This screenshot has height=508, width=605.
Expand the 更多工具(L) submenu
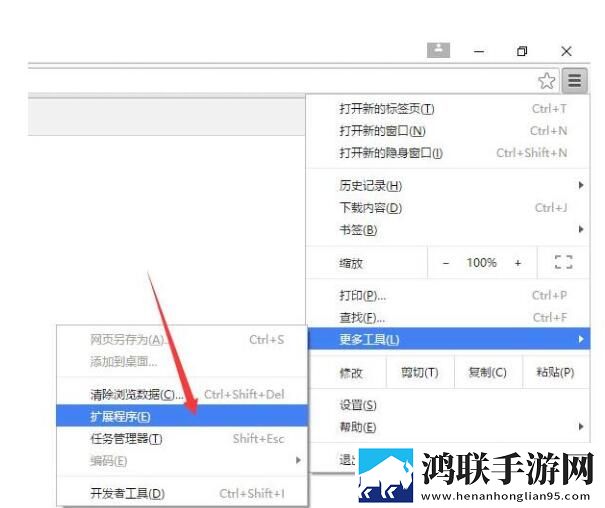pyautogui.click(x=449, y=339)
